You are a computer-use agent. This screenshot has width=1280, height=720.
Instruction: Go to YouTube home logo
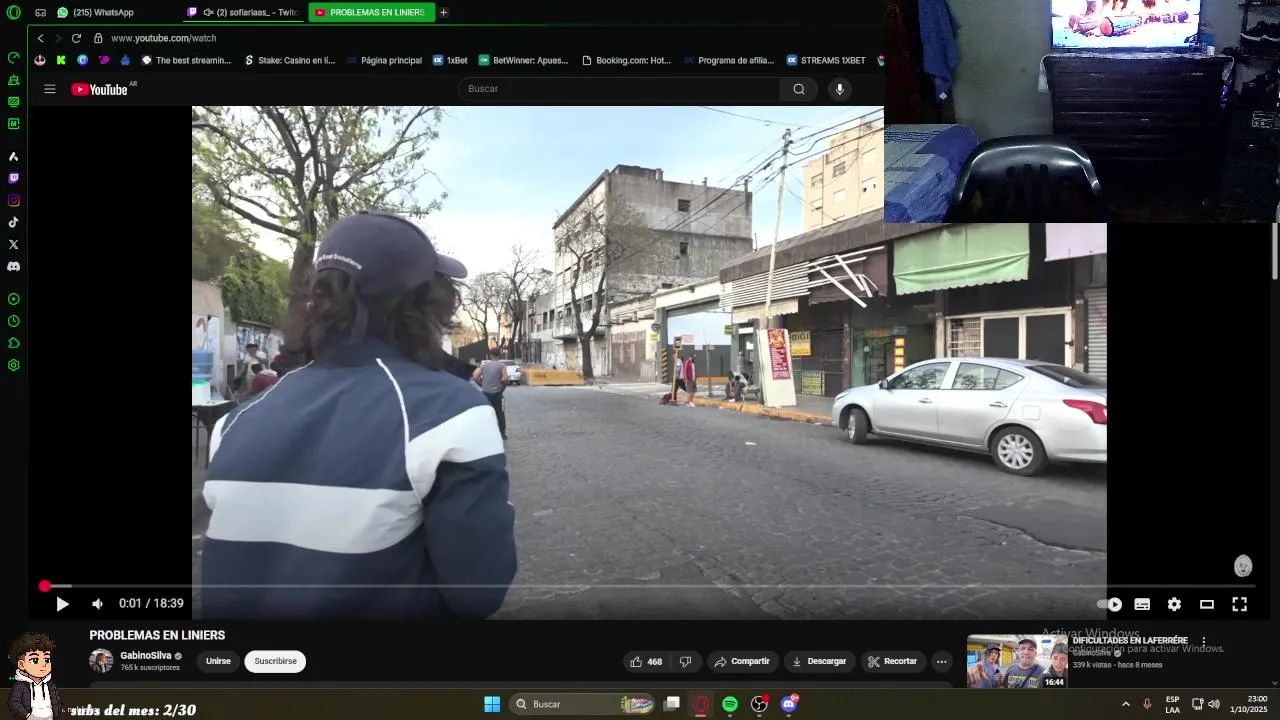[x=99, y=89]
